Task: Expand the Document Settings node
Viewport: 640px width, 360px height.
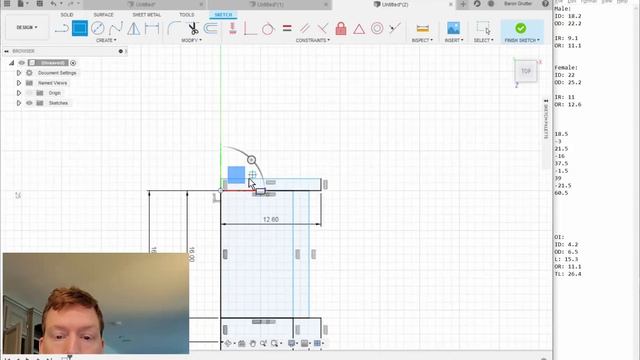Action: (x=18, y=73)
